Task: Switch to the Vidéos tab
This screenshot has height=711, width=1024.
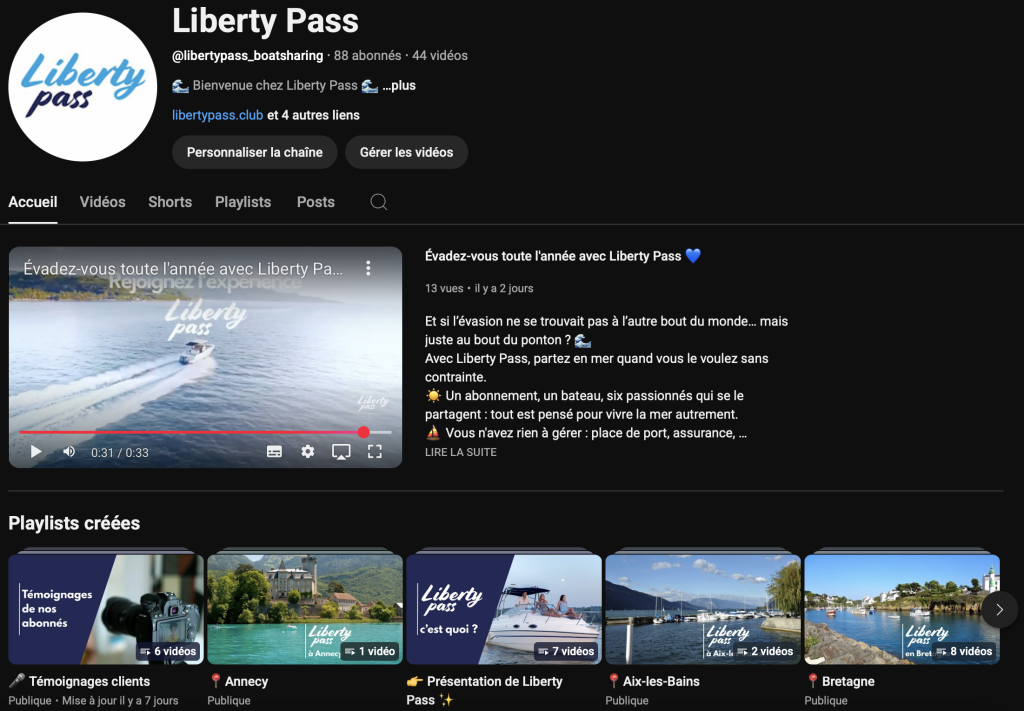Action: [103, 202]
